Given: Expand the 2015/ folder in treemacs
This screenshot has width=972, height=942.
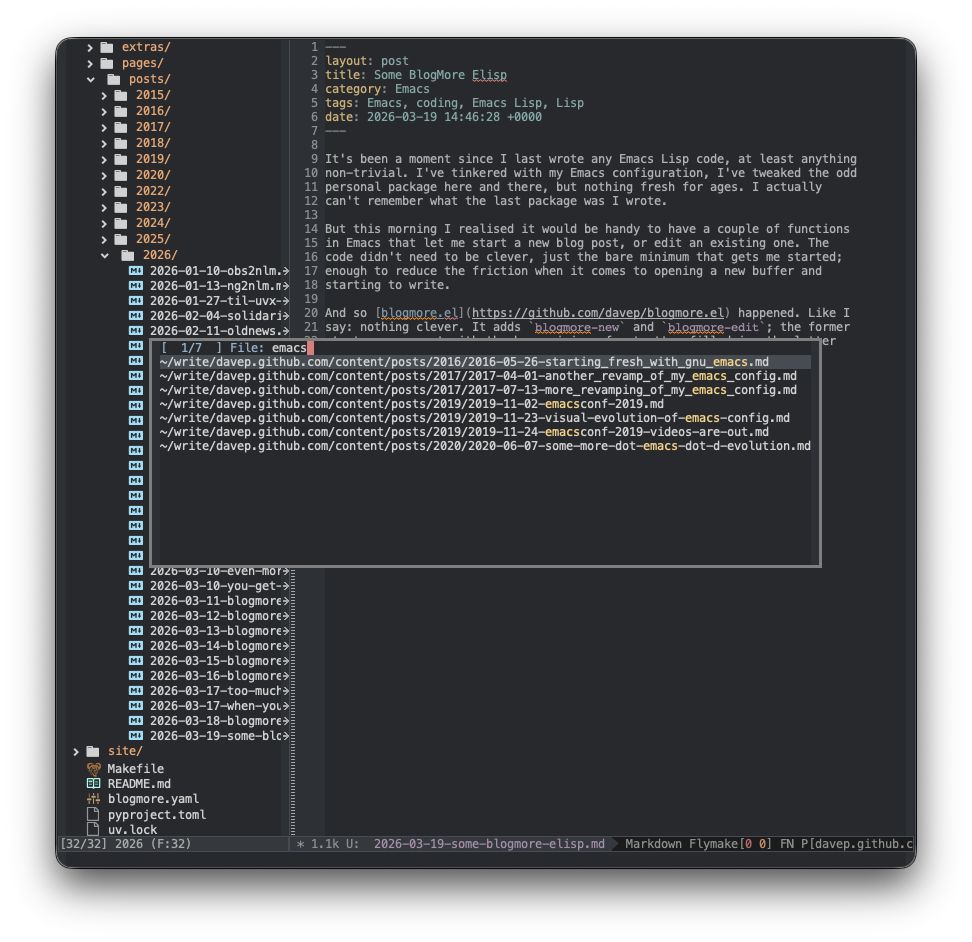Looking at the screenshot, I should 103,94.
